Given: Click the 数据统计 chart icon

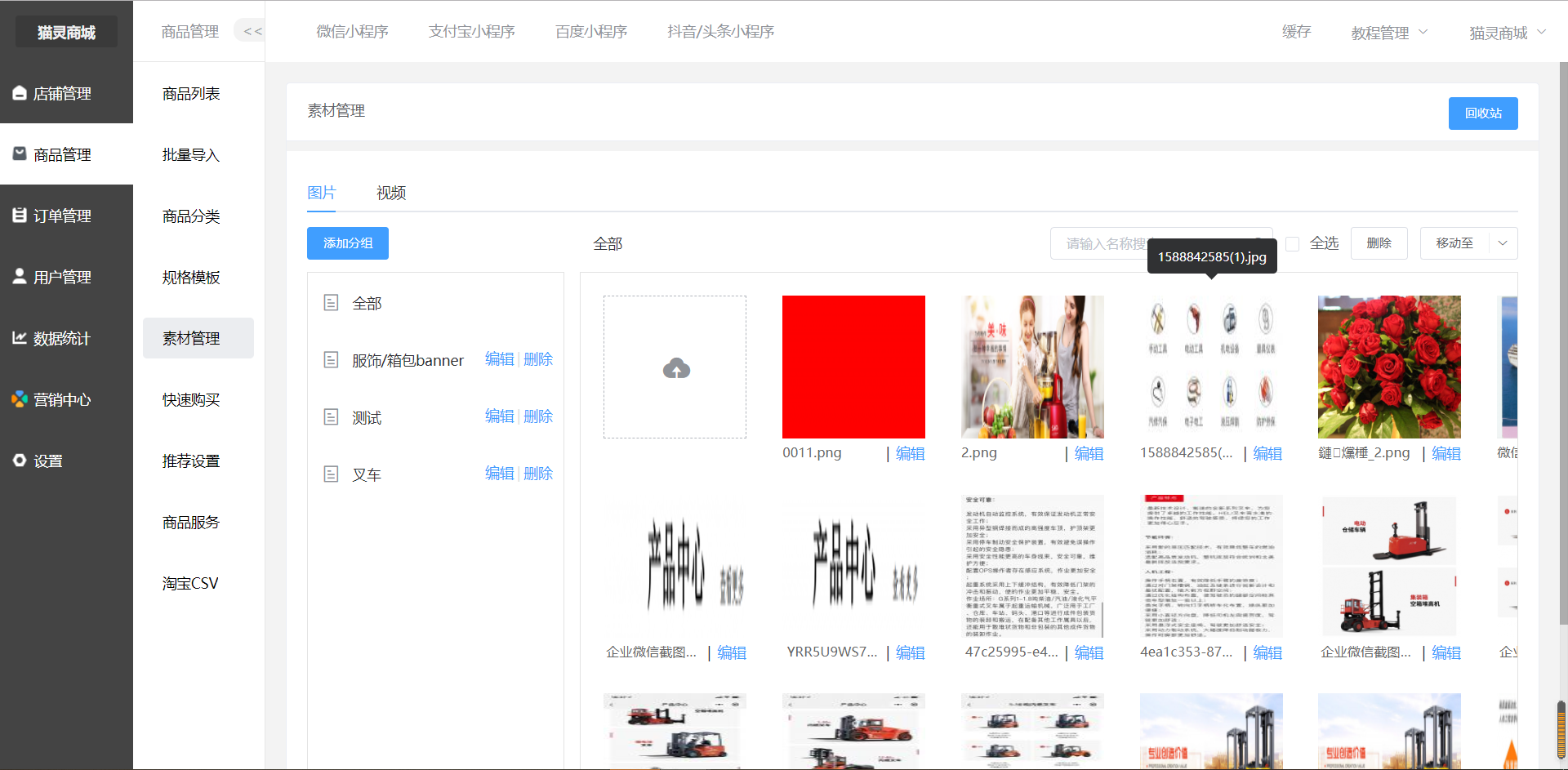Looking at the screenshot, I should pos(20,337).
